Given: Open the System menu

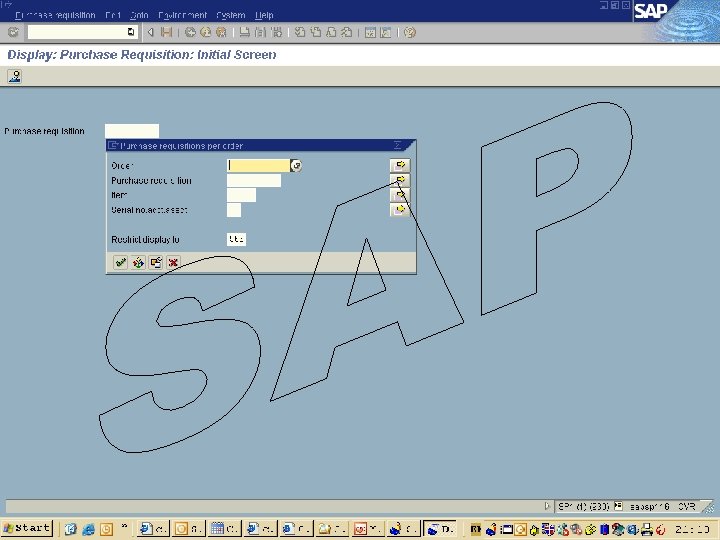Looking at the screenshot, I should [x=231, y=15].
